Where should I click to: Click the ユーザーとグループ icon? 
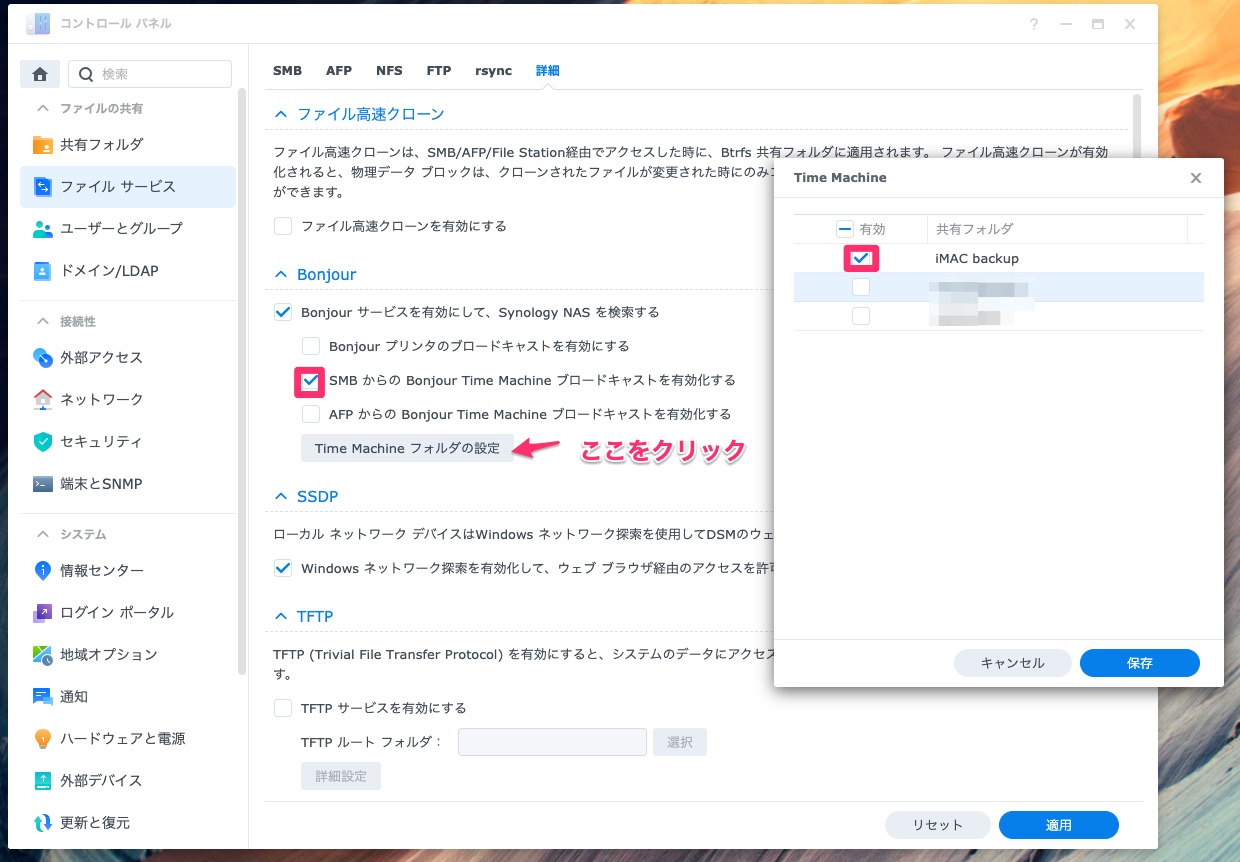43,228
